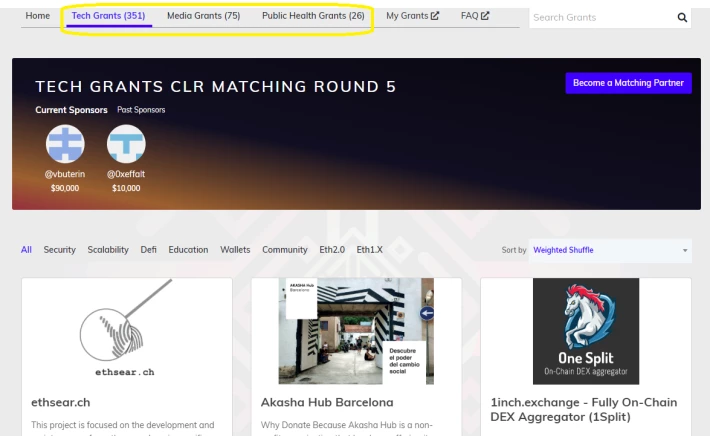Show Current Sponsors list
This screenshot has width=710, height=436.
point(72,110)
